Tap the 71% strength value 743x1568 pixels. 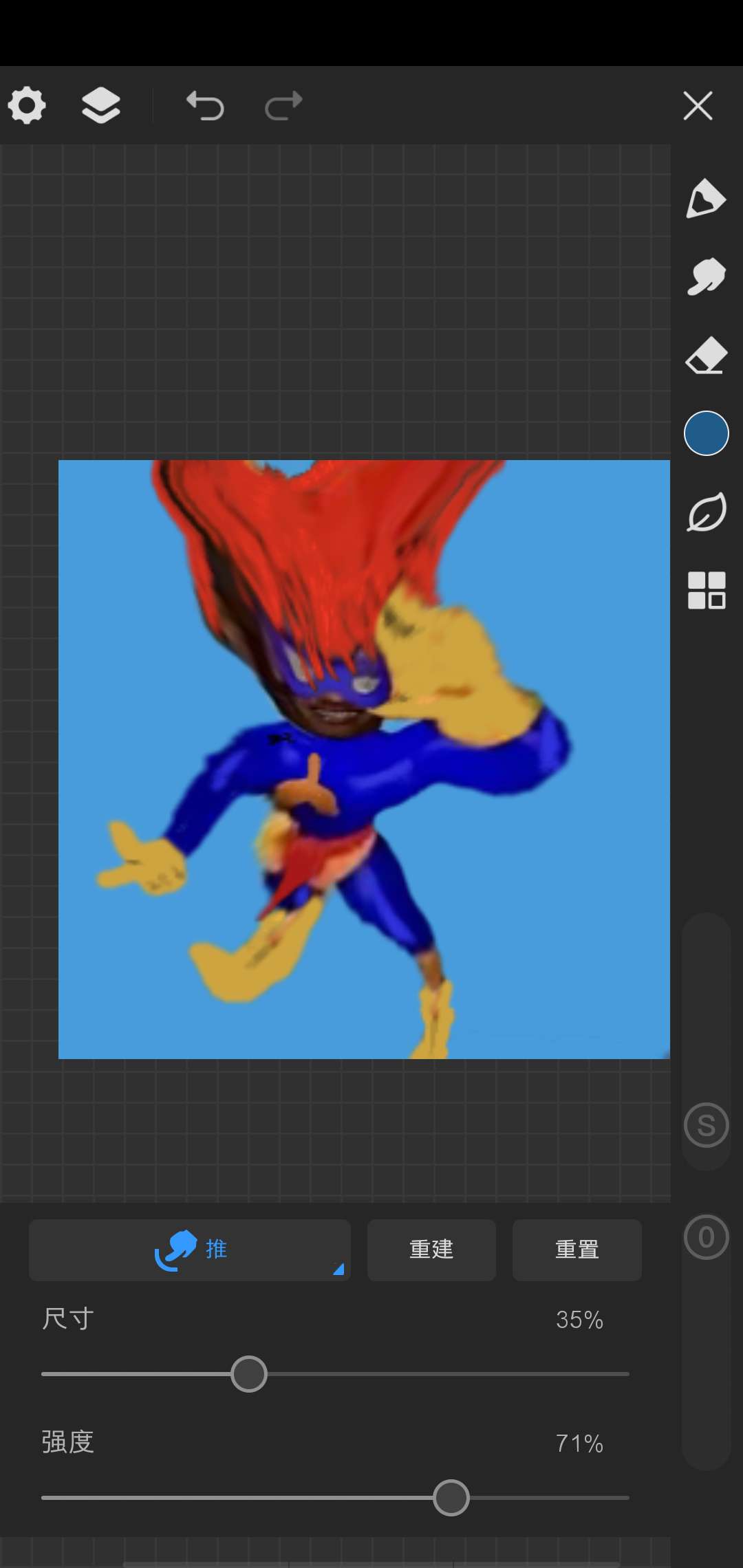tap(579, 1443)
